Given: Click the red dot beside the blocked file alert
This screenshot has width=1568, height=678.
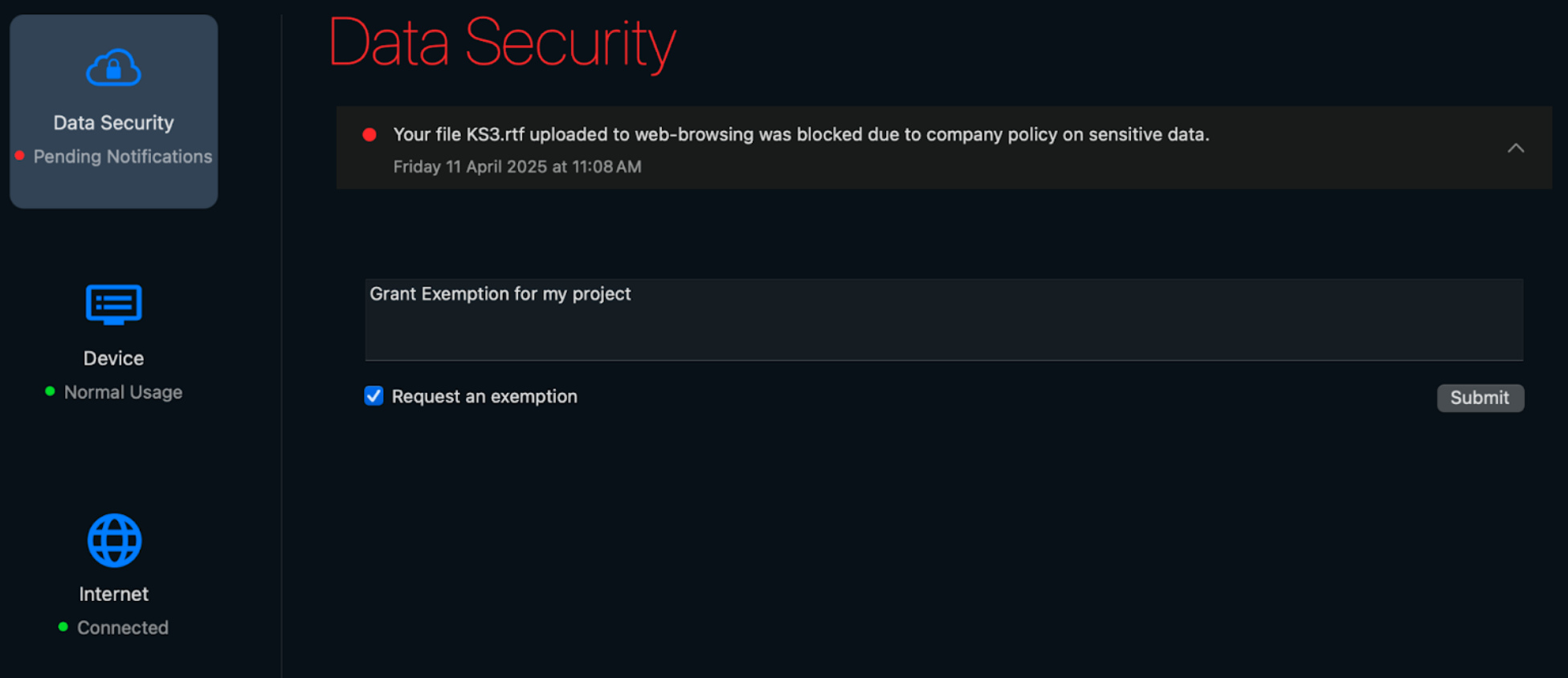Looking at the screenshot, I should click(370, 135).
